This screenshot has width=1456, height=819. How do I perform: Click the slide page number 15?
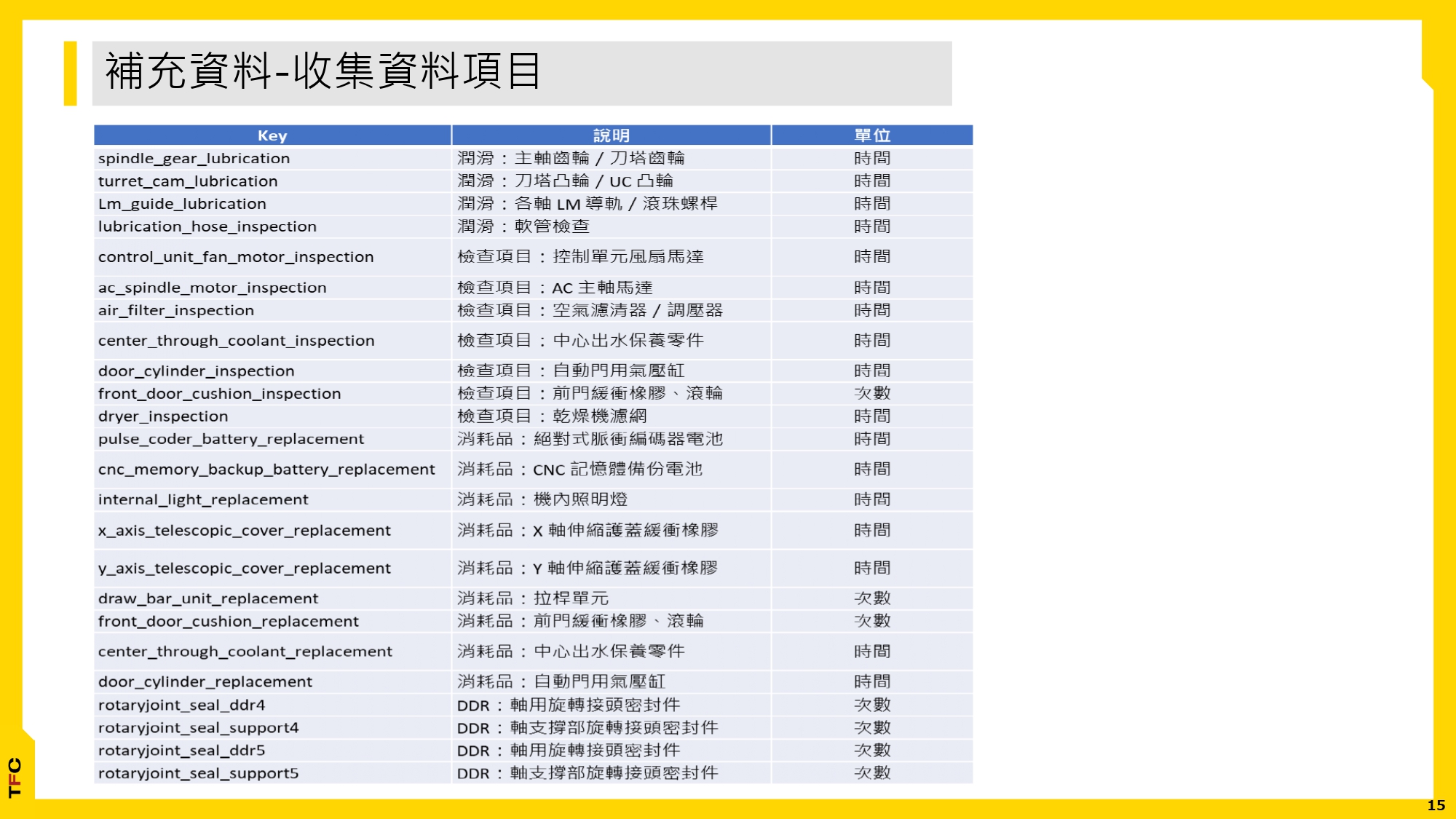point(1436,805)
